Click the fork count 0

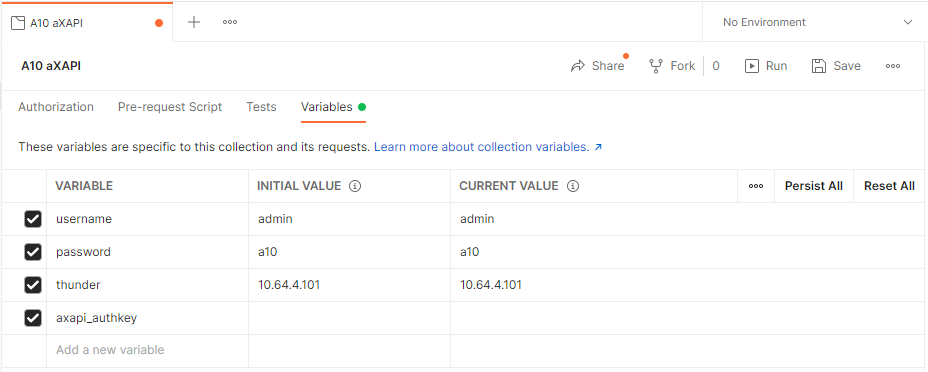[716, 66]
